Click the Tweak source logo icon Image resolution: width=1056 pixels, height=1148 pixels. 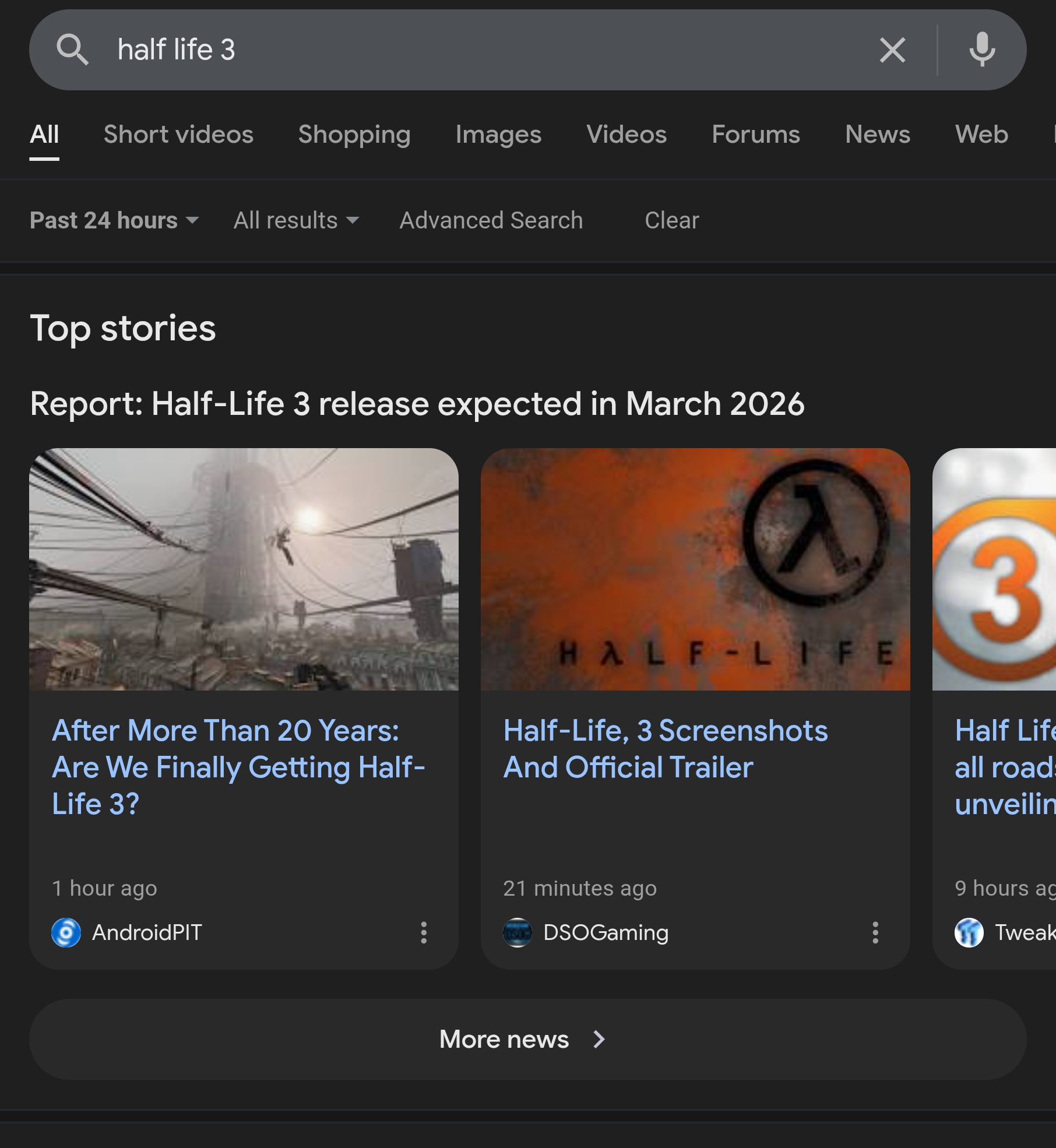(x=969, y=932)
